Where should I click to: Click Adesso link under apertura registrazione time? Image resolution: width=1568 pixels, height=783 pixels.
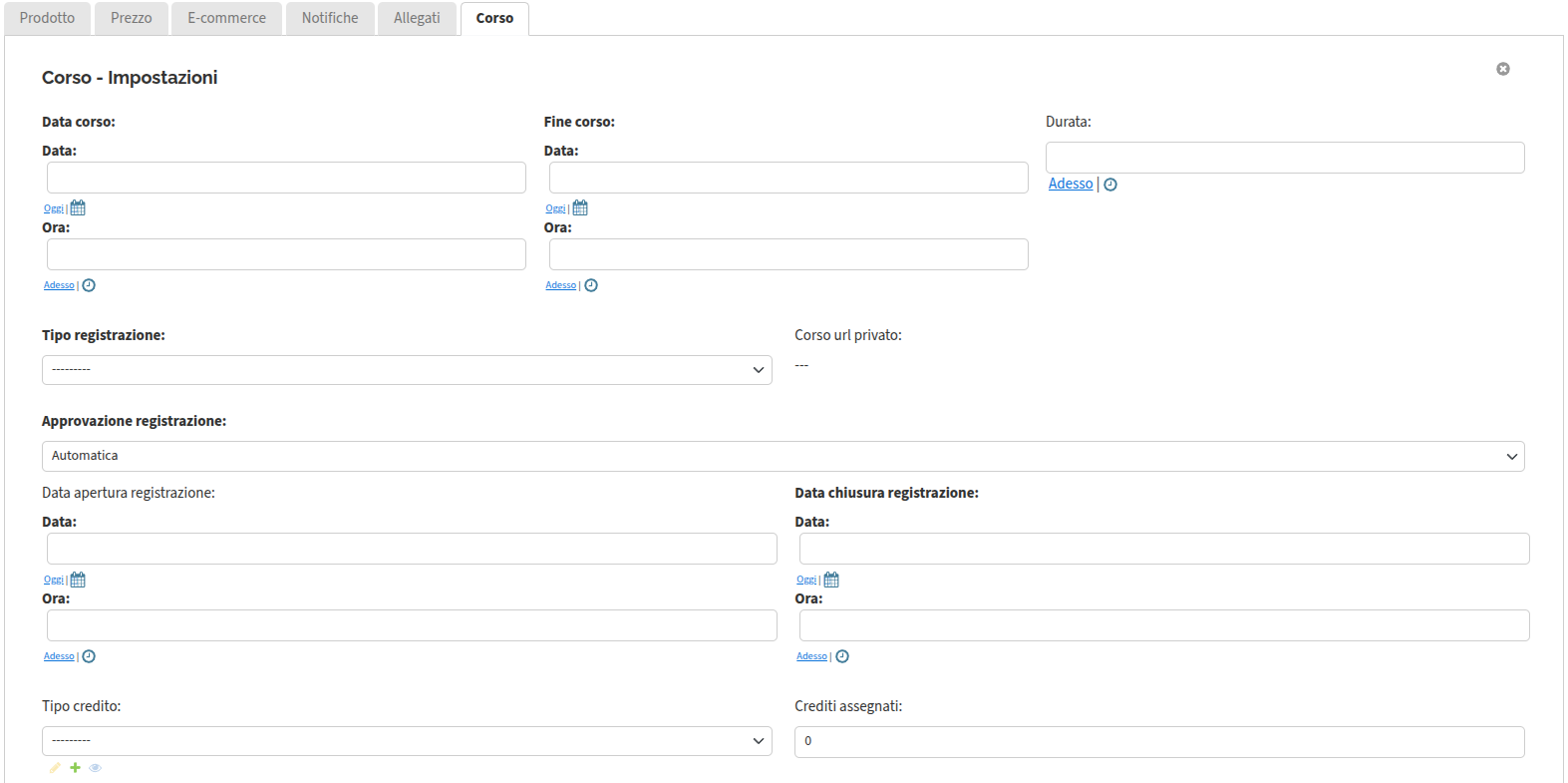59,656
